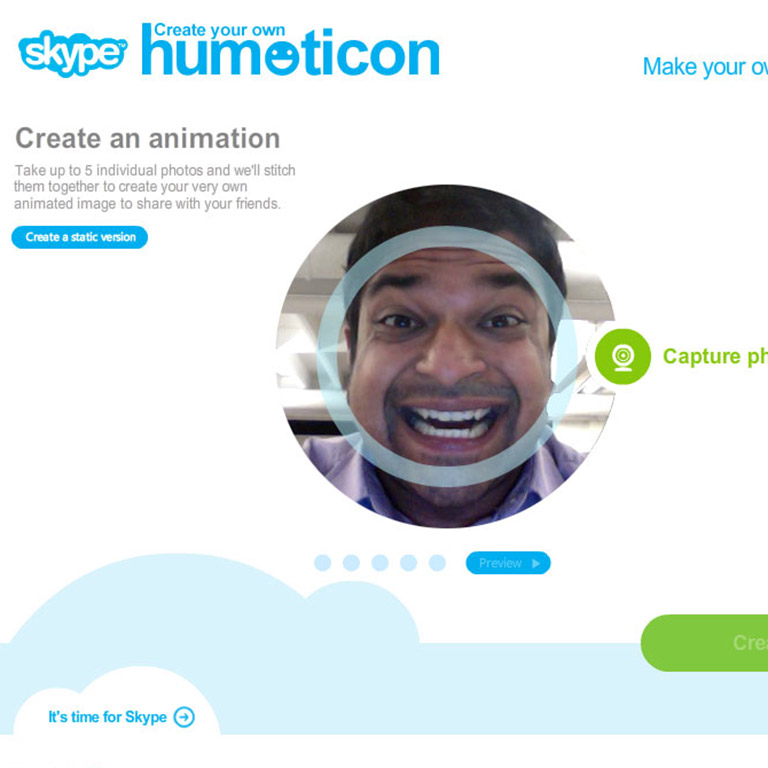Click the circular webcam preview image
This screenshot has width=768, height=768.
pos(446,356)
